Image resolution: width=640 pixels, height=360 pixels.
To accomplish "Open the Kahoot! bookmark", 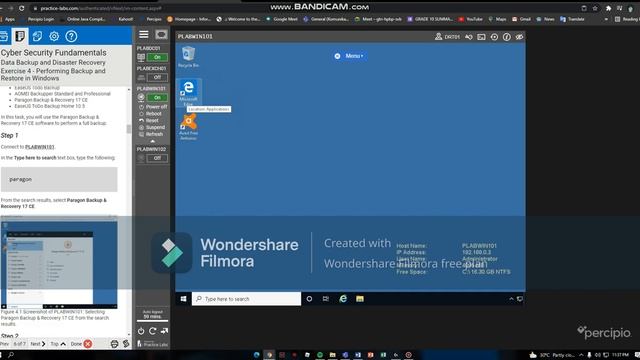I will (122, 19).
